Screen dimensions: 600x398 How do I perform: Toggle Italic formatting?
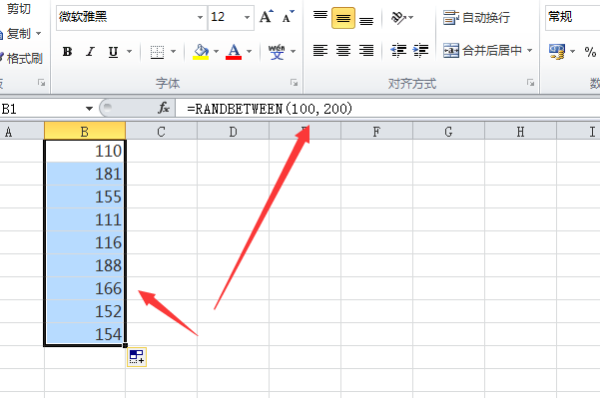[90, 52]
